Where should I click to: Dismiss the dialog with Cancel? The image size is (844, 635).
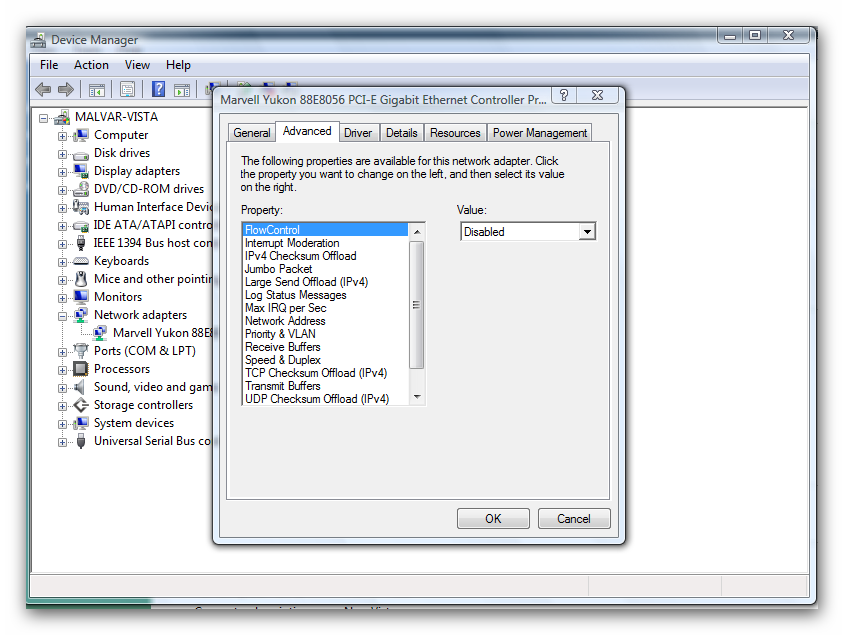(x=573, y=518)
